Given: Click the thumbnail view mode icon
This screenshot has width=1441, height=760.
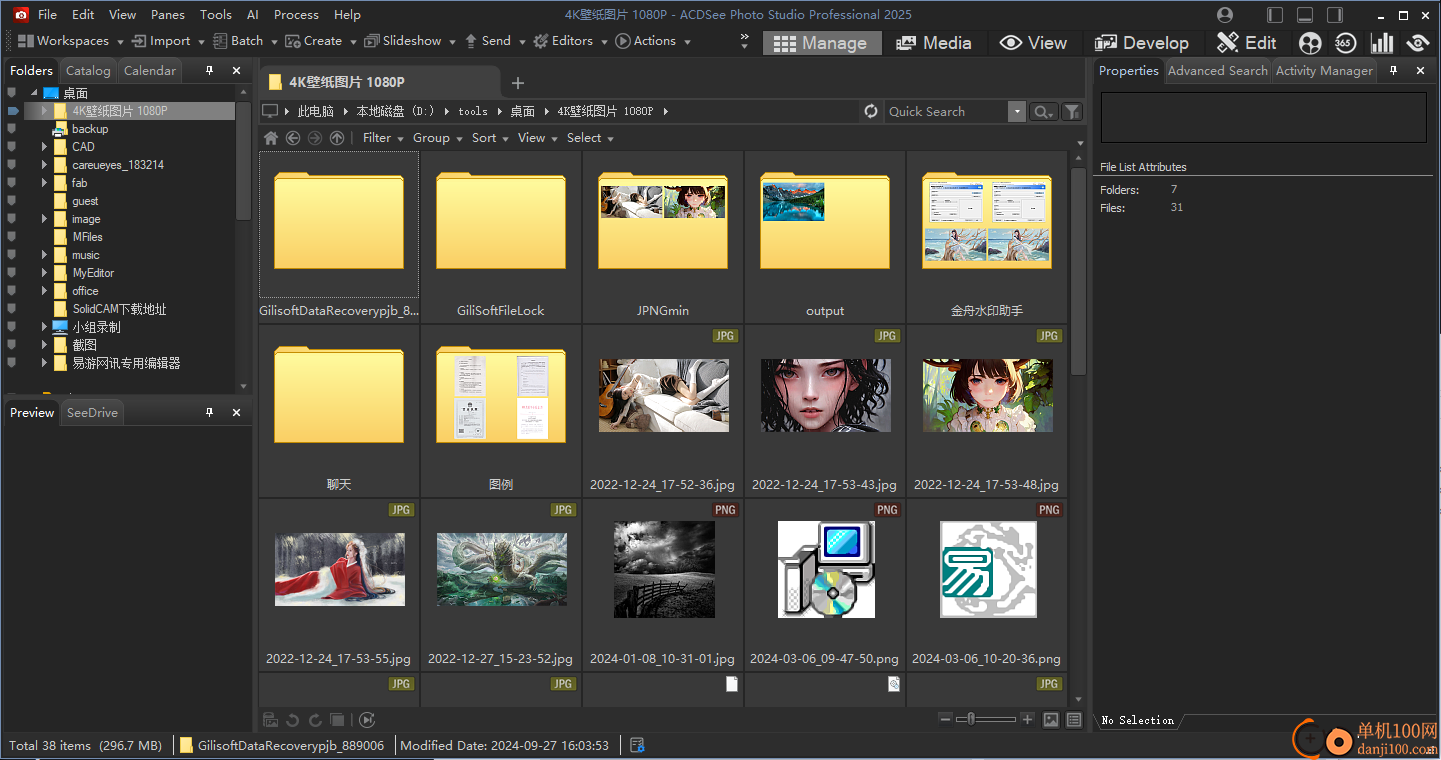Looking at the screenshot, I should (1051, 720).
